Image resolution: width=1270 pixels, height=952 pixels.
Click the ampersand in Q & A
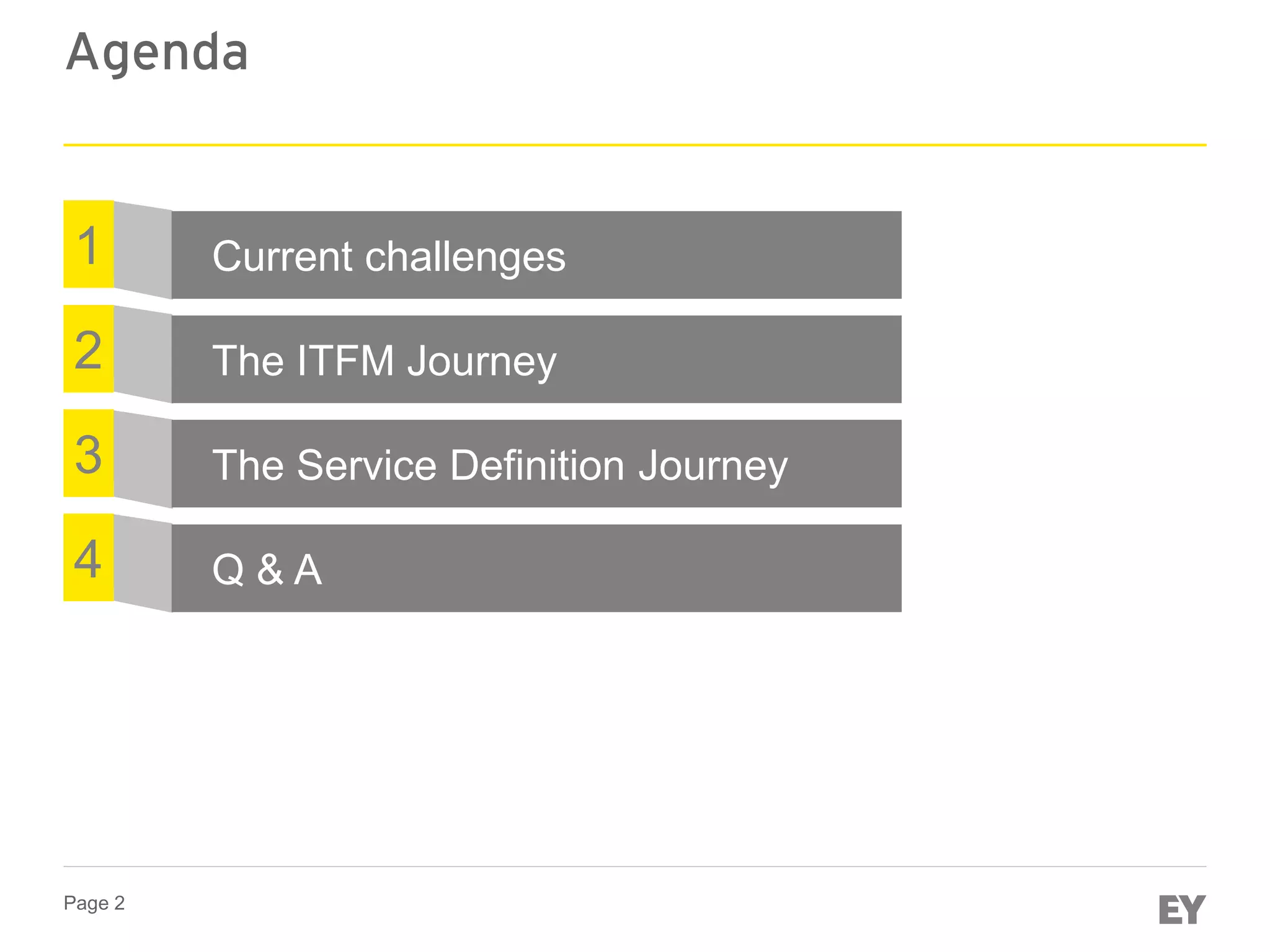(270, 570)
